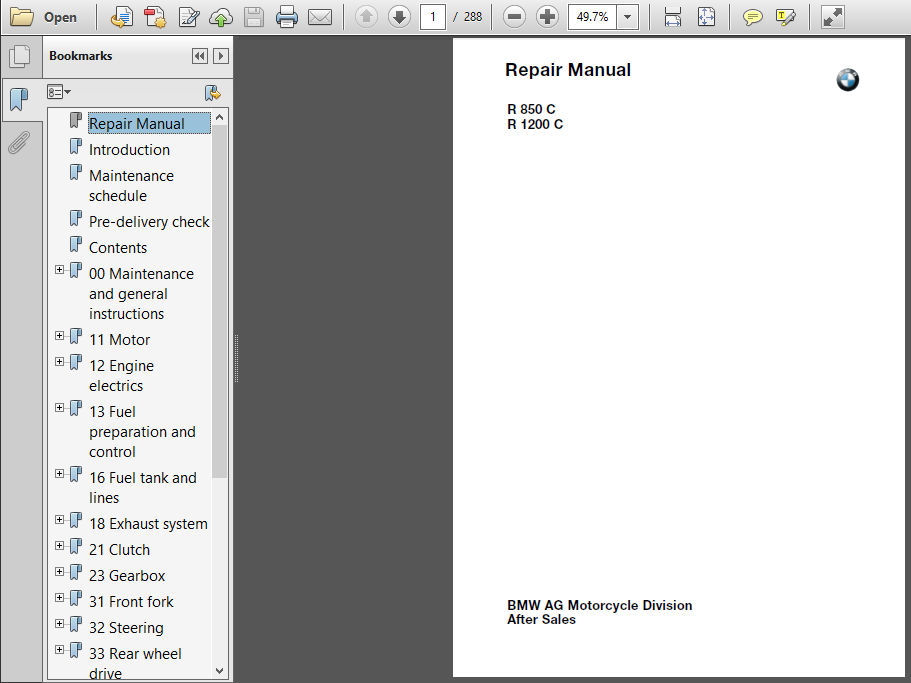Screen dimensions: 911x683
Task: Click the bookmarks panel scrollbar thumb
Action: pos(220,301)
